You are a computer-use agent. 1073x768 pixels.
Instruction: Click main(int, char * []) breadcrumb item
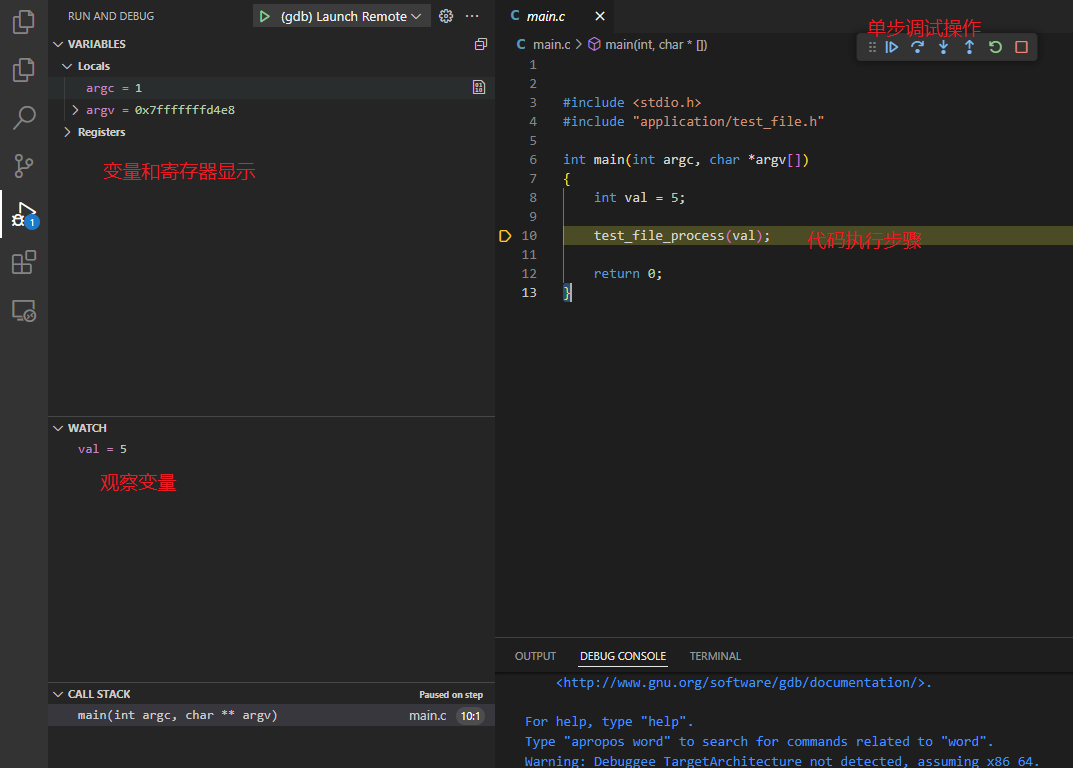coord(656,44)
